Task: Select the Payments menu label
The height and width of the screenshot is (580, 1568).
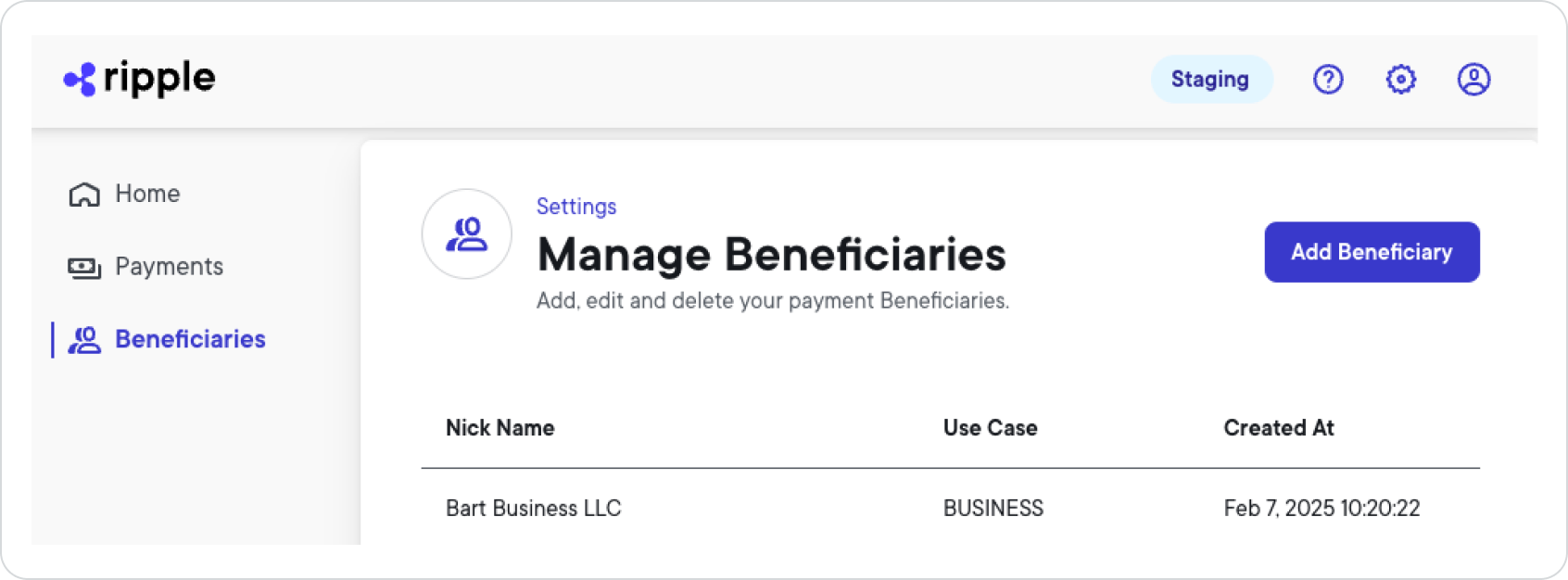Action: (169, 267)
